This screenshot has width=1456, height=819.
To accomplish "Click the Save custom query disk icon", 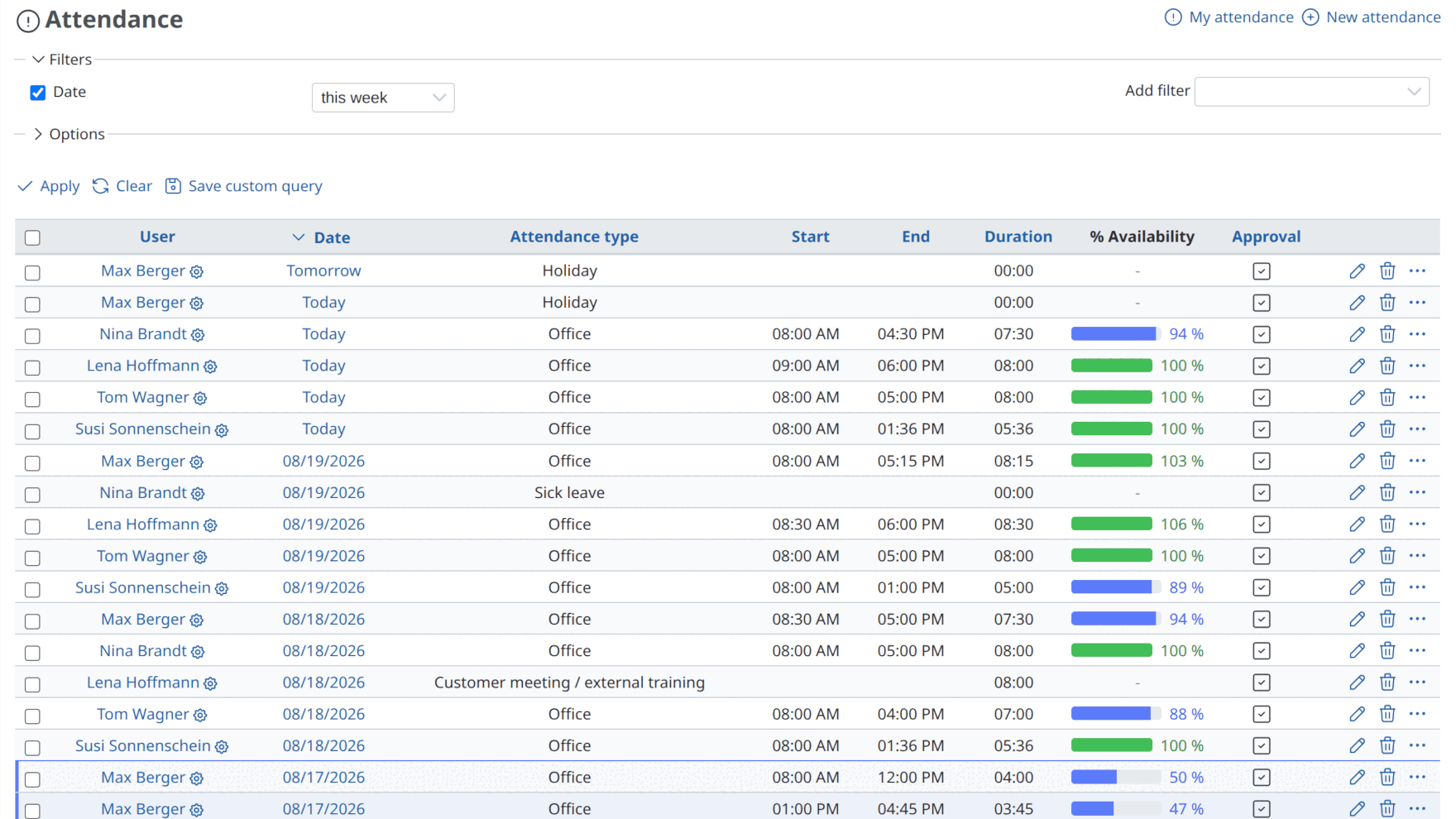I will pyautogui.click(x=173, y=186).
